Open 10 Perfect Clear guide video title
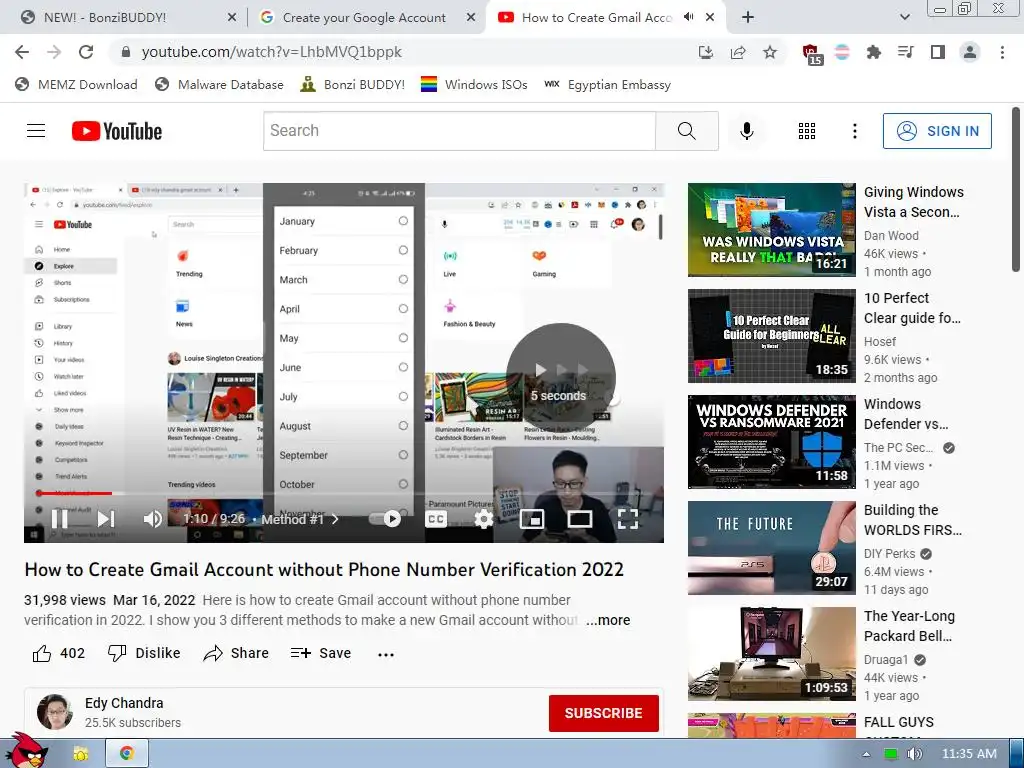Viewport: 1024px width, 768px height. 912,308
